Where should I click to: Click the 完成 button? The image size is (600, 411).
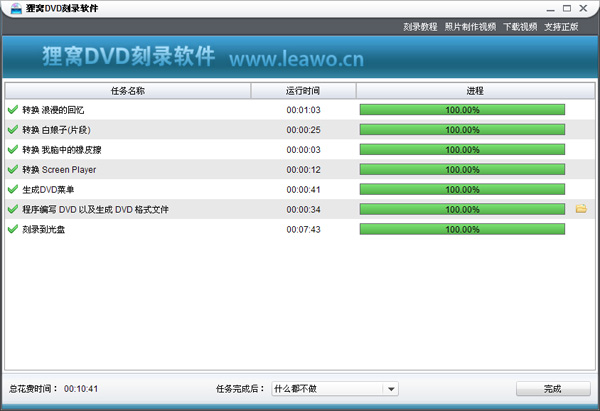(x=553, y=389)
